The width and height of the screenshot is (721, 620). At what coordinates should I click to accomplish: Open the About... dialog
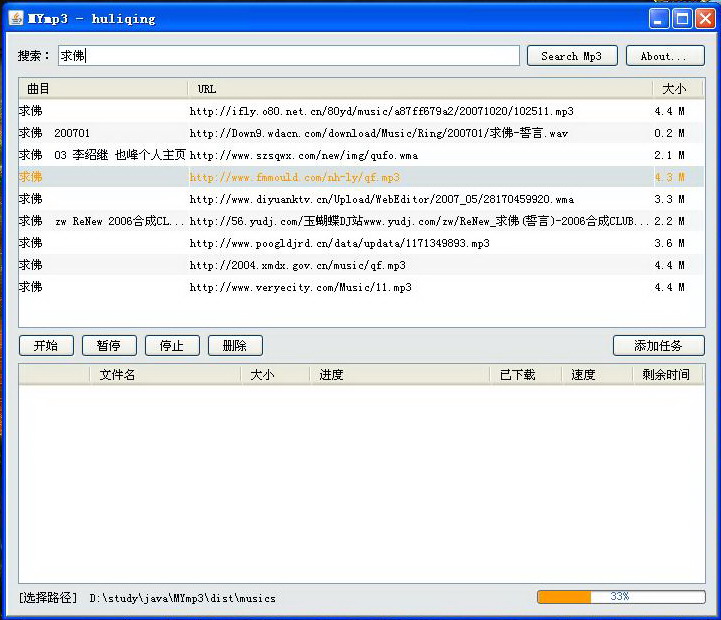[x=665, y=56]
